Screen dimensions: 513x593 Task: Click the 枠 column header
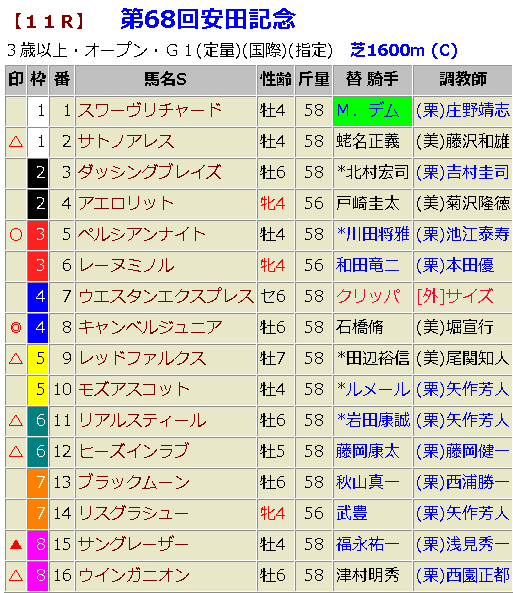[x=38, y=80]
